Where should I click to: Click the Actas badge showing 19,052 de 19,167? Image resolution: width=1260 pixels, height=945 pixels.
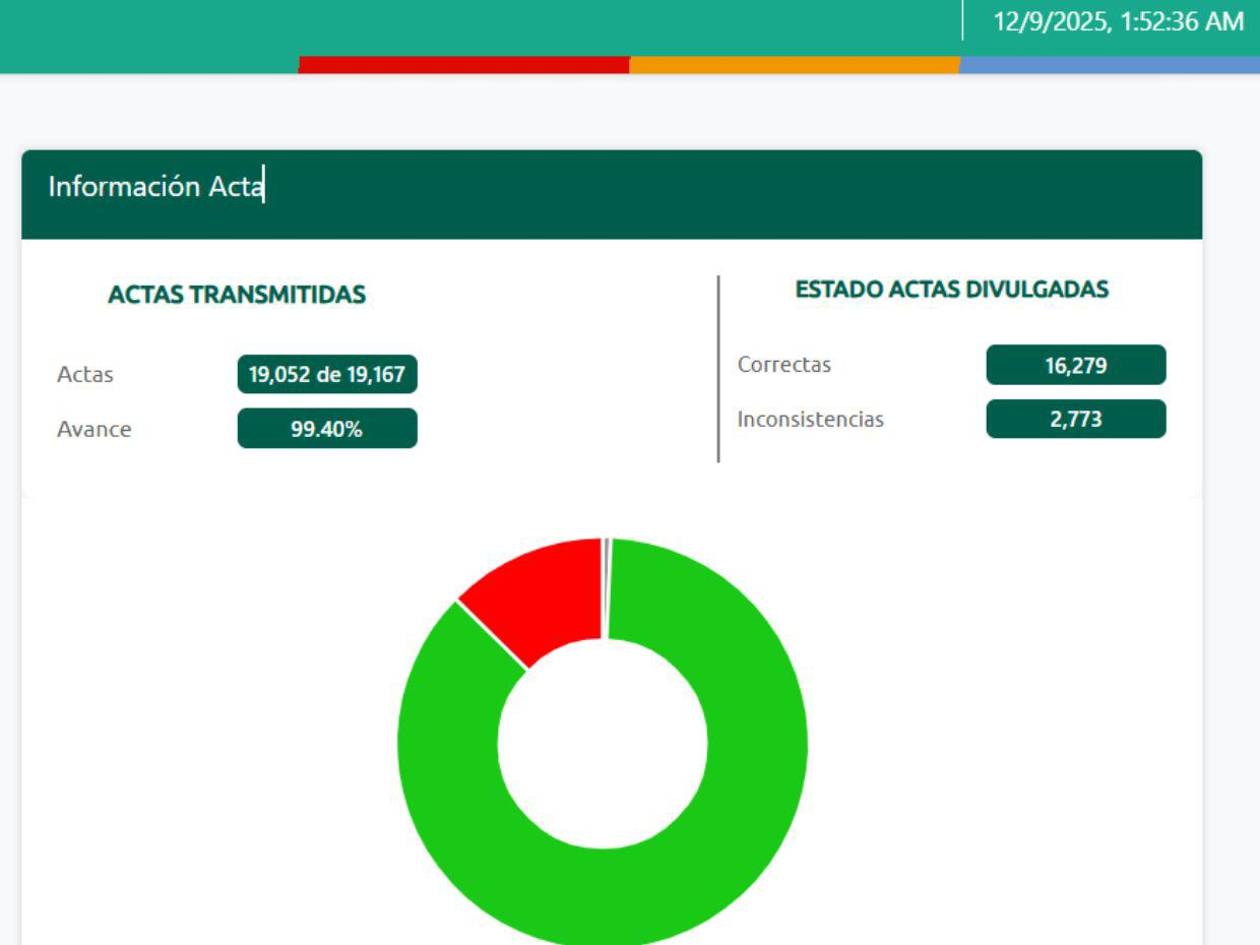tap(327, 375)
